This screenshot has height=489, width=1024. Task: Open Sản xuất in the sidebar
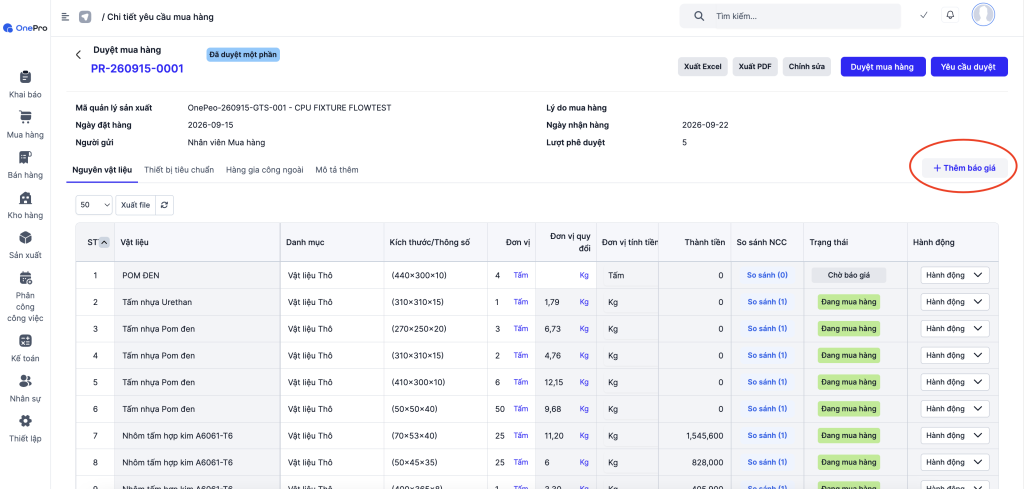pos(25,245)
